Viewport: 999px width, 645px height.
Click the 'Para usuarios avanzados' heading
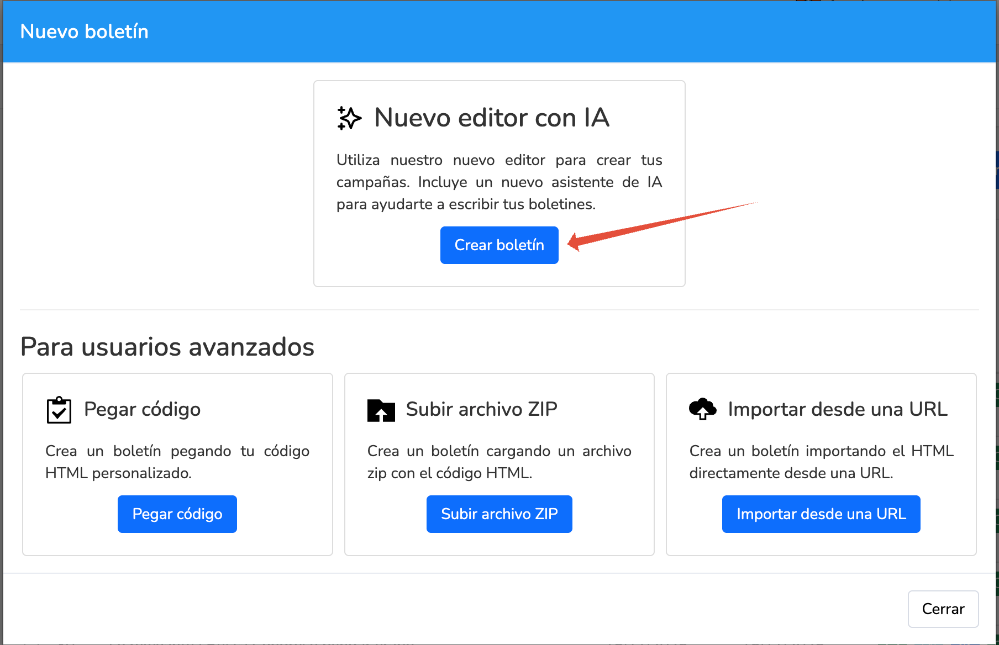click(168, 347)
